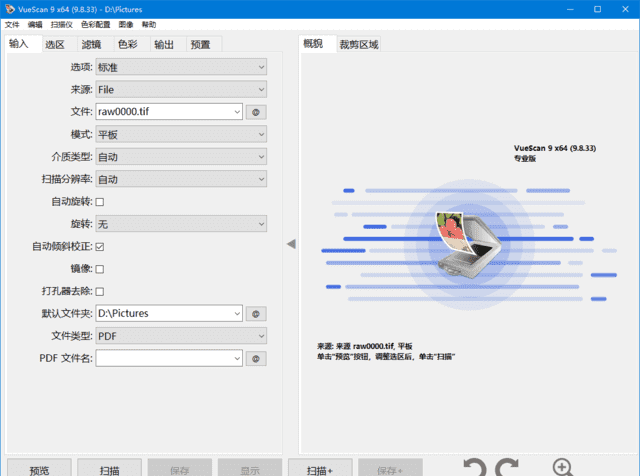Open the 来源 dropdown showing File

(x=181, y=89)
